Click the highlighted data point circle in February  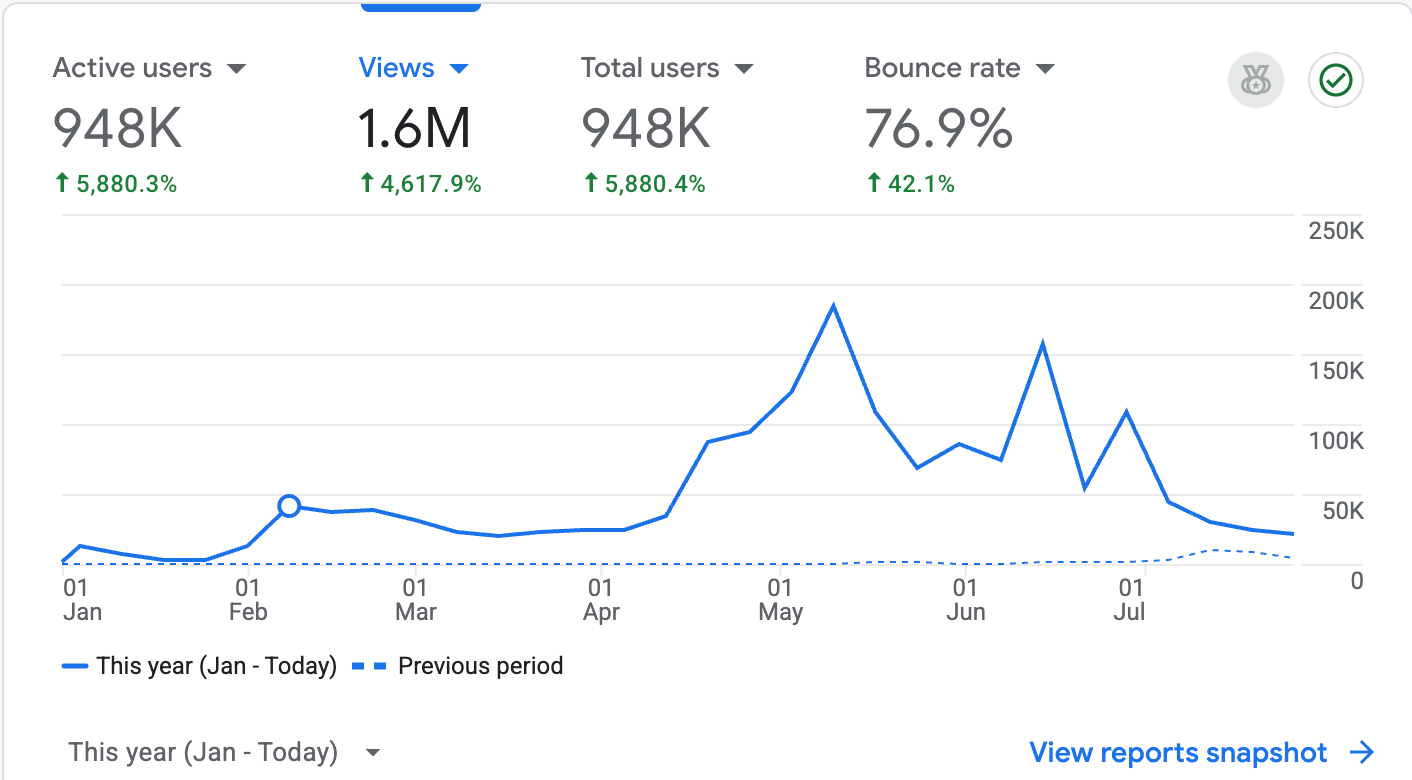[289, 506]
